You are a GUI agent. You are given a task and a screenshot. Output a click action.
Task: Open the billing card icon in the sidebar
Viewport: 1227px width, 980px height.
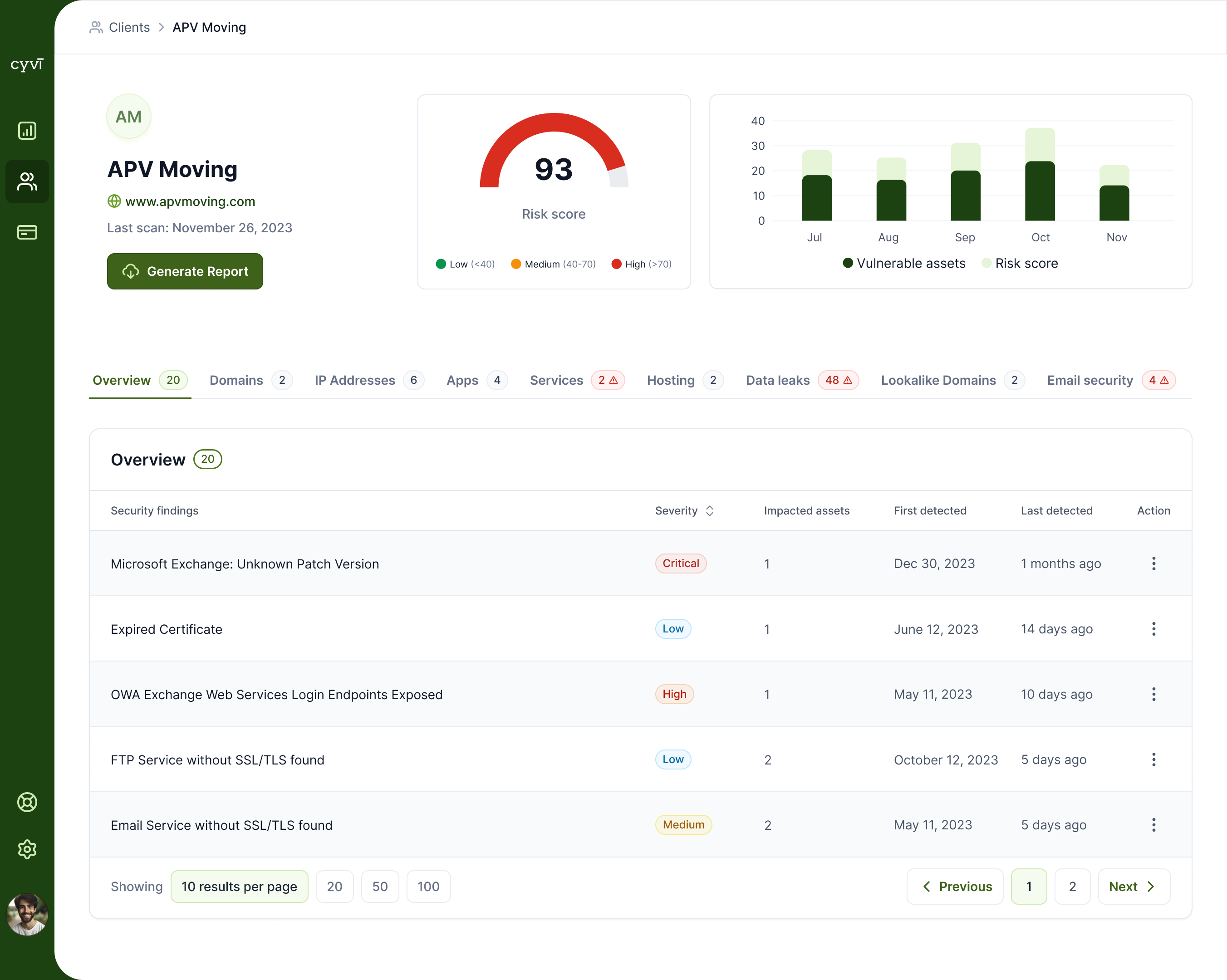click(x=27, y=232)
